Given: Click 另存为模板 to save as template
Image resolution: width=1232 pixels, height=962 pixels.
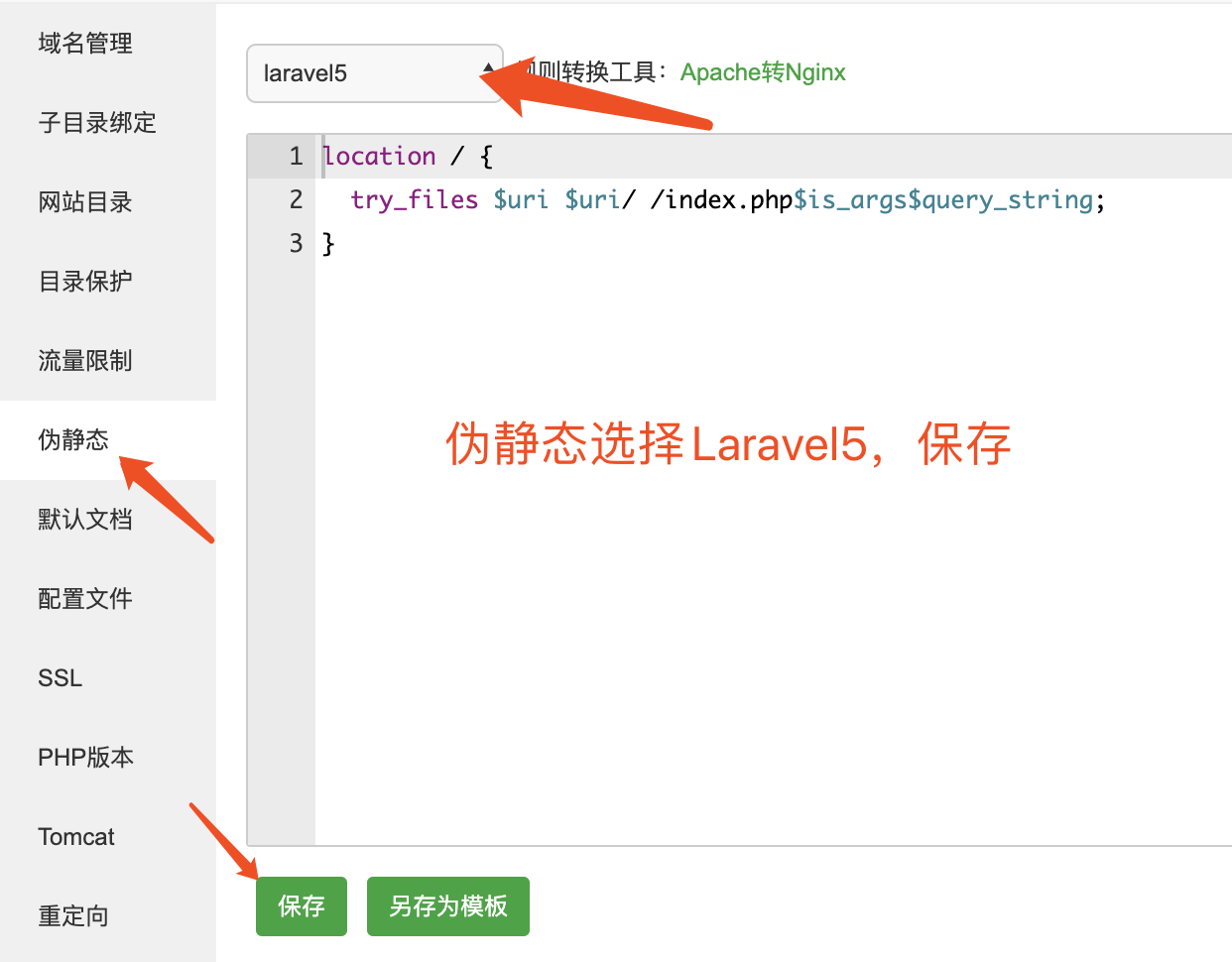Looking at the screenshot, I should [447, 905].
